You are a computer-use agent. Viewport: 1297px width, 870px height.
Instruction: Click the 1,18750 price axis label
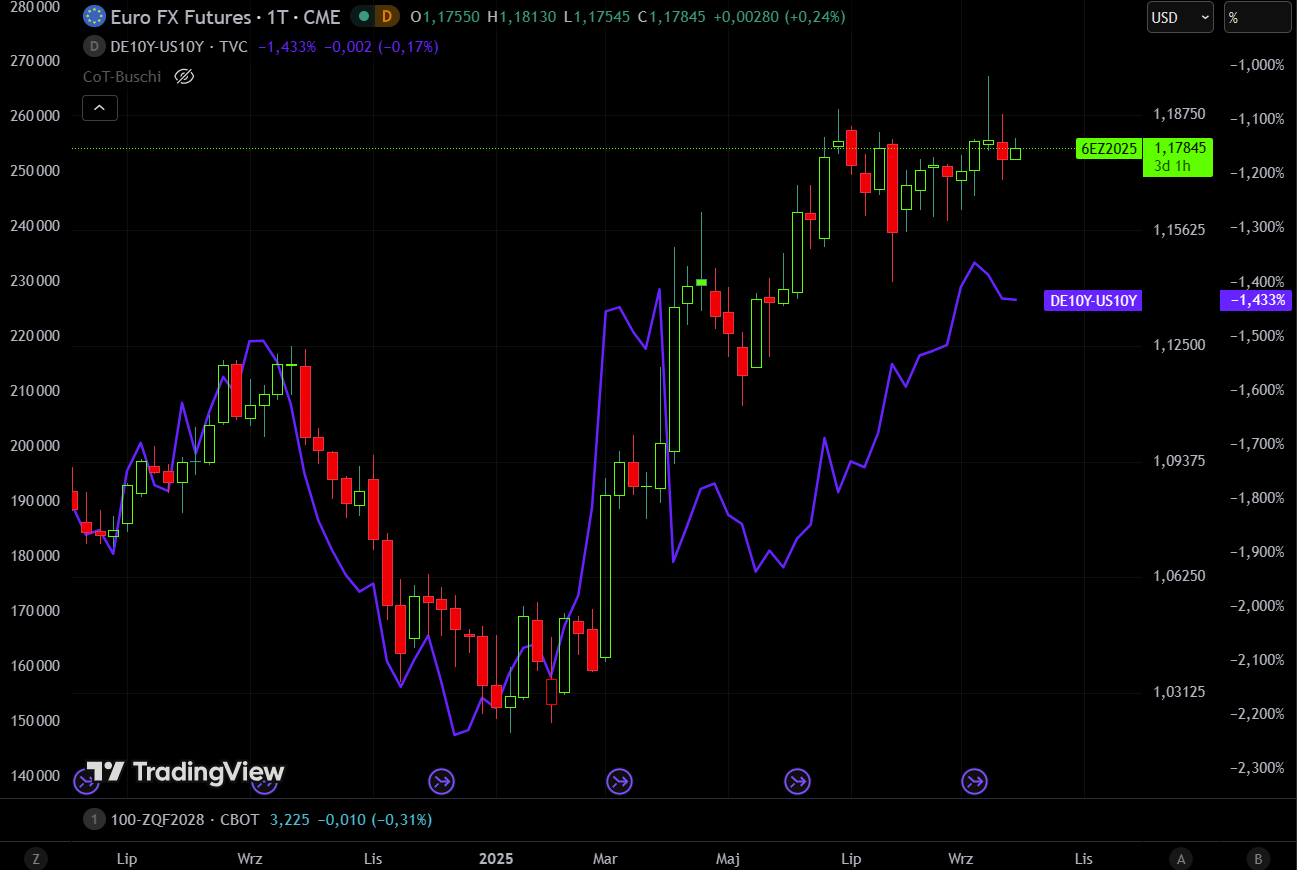1180,114
